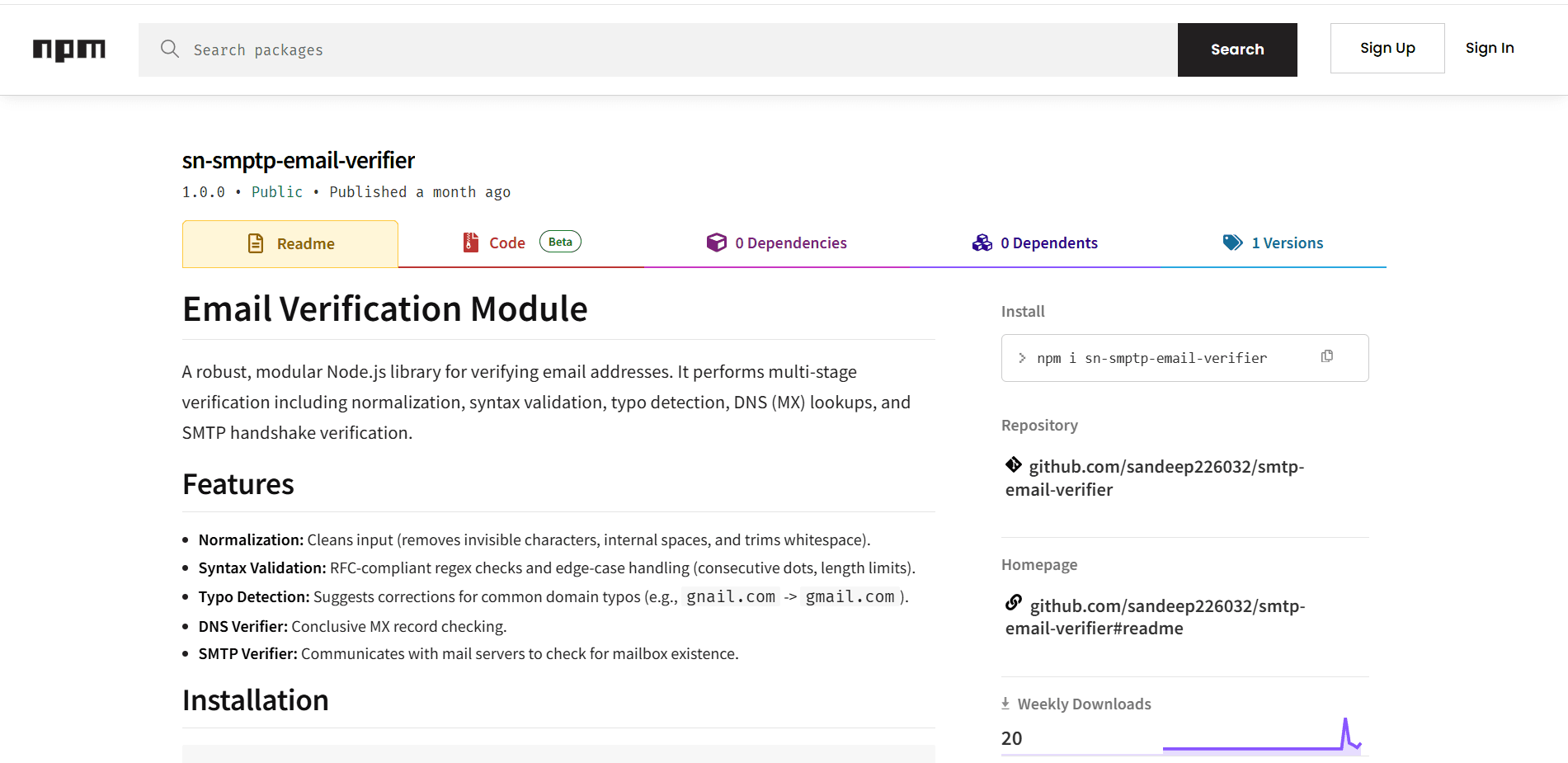Click the search magnifier icon
The height and width of the screenshot is (763, 1568).
tap(170, 49)
